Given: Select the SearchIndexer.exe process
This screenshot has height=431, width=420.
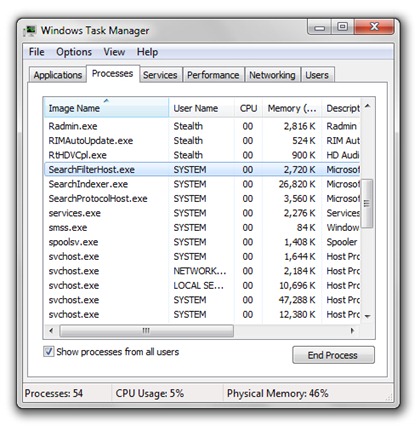Looking at the screenshot, I should point(202,184).
